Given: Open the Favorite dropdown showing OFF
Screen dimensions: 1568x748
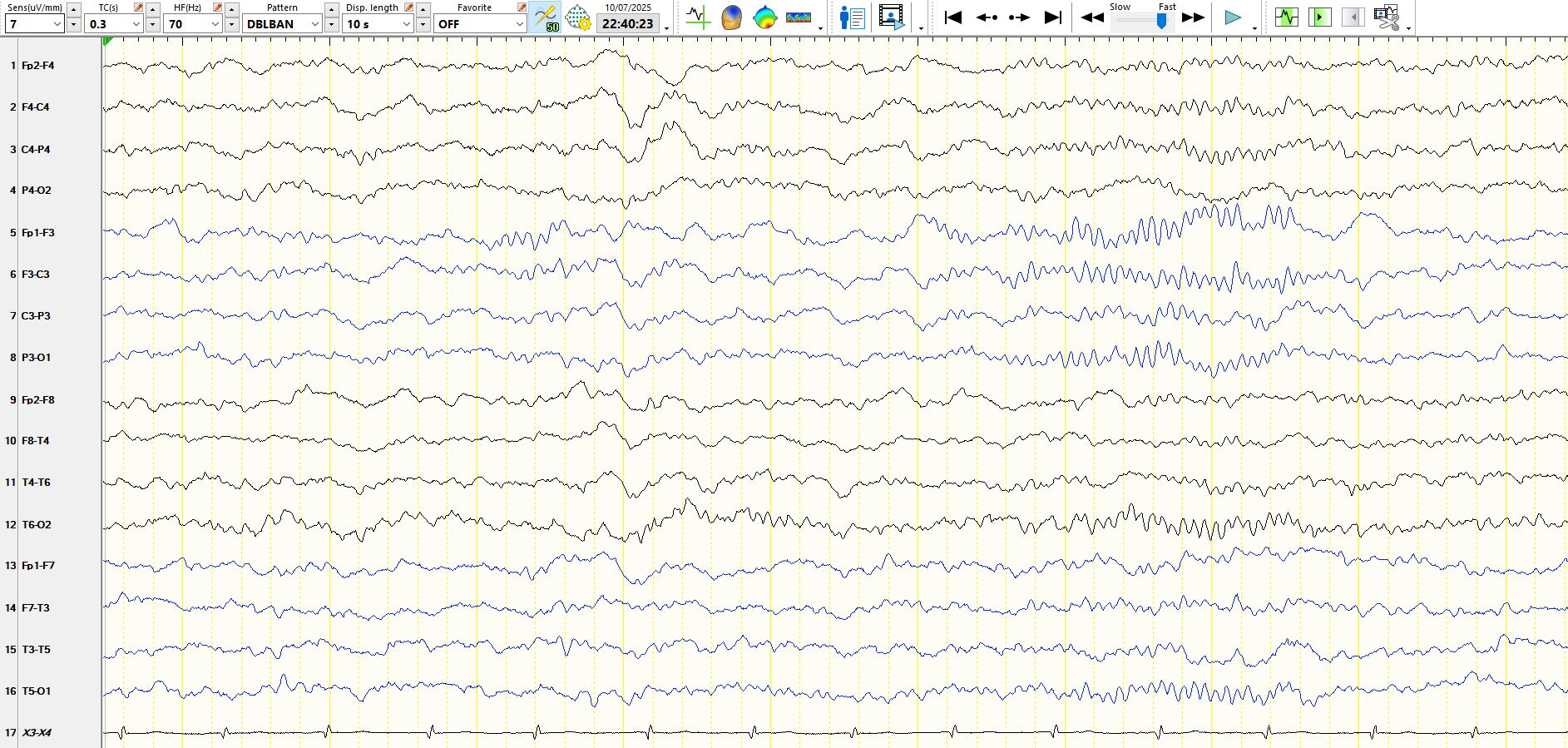Looking at the screenshot, I should coord(481,24).
